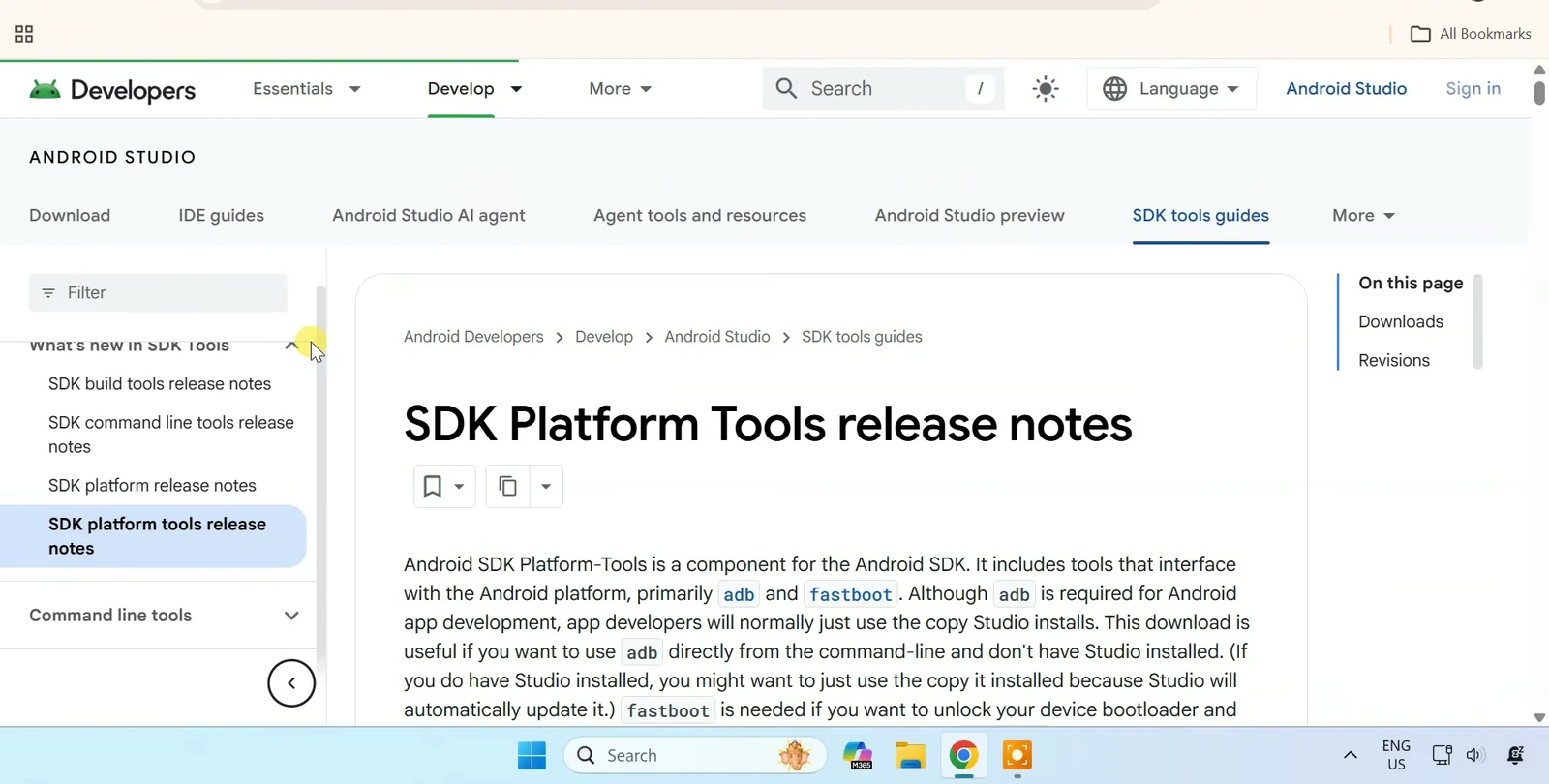Click the Android Developers breadcrumb

(473, 337)
